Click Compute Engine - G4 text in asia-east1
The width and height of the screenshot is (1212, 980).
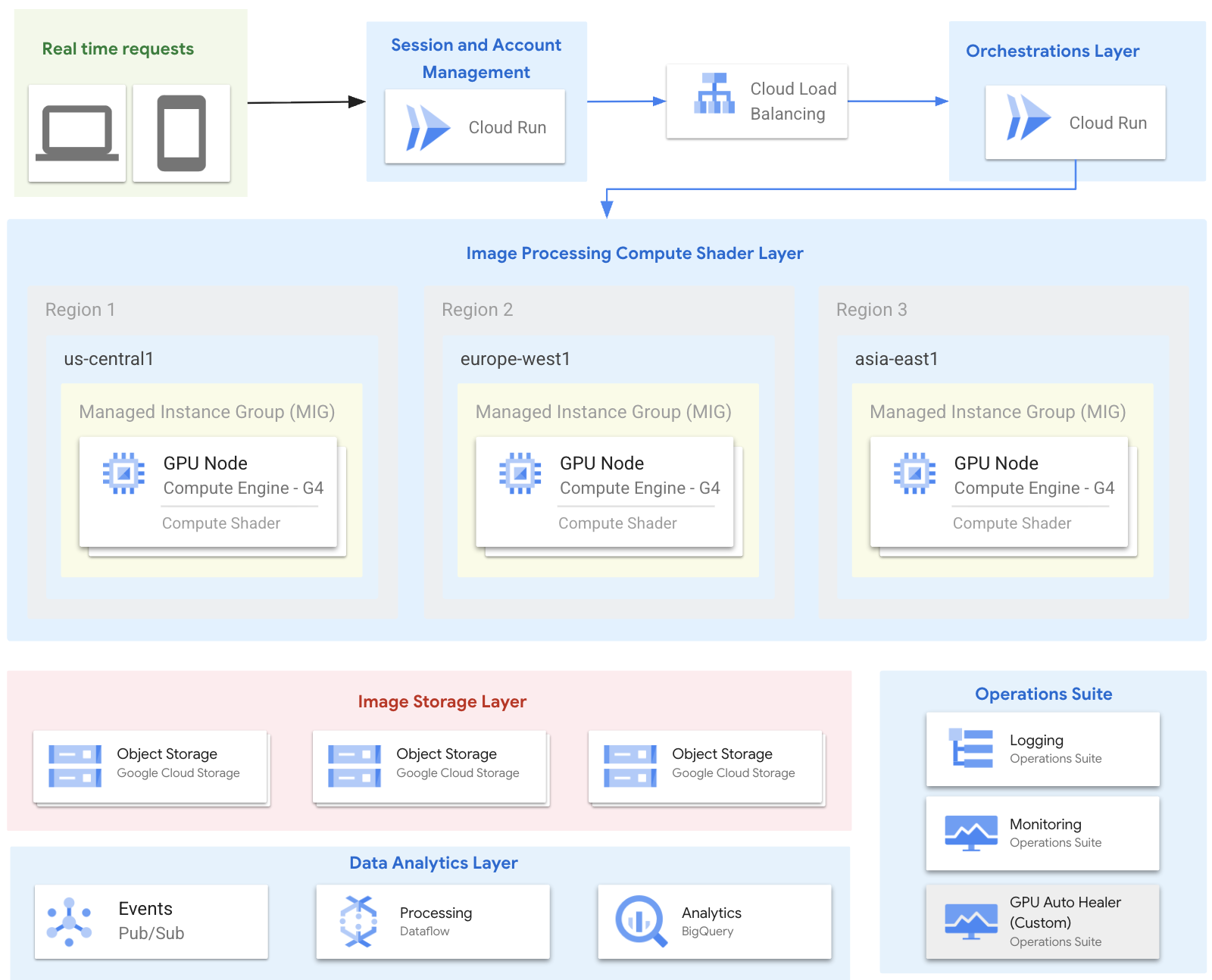click(1035, 488)
